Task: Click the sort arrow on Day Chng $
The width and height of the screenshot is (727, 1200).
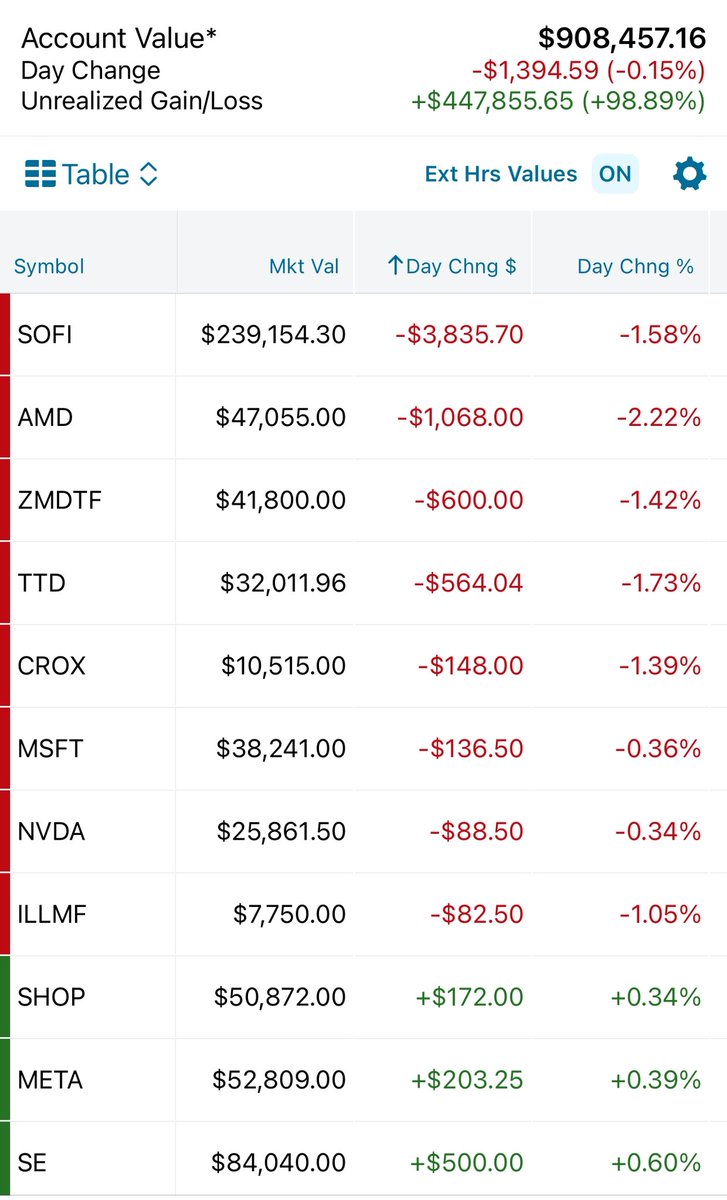Action: [x=394, y=266]
